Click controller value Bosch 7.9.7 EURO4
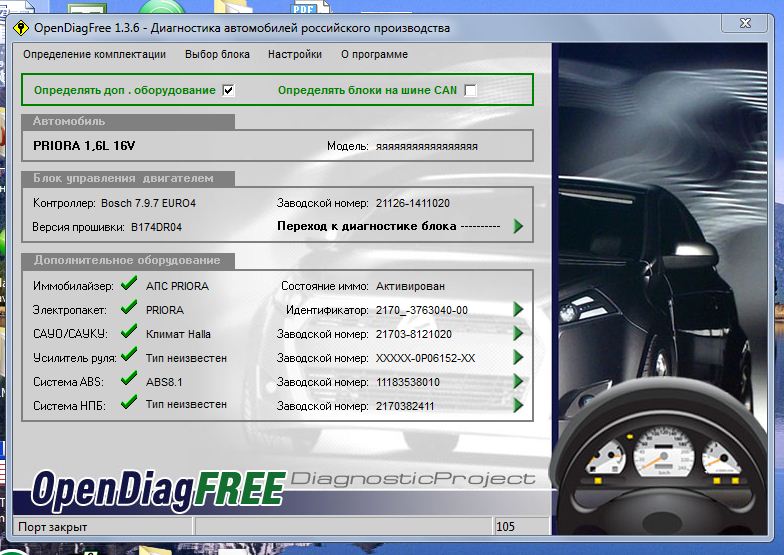The height and width of the screenshot is (555, 784). pos(148,203)
